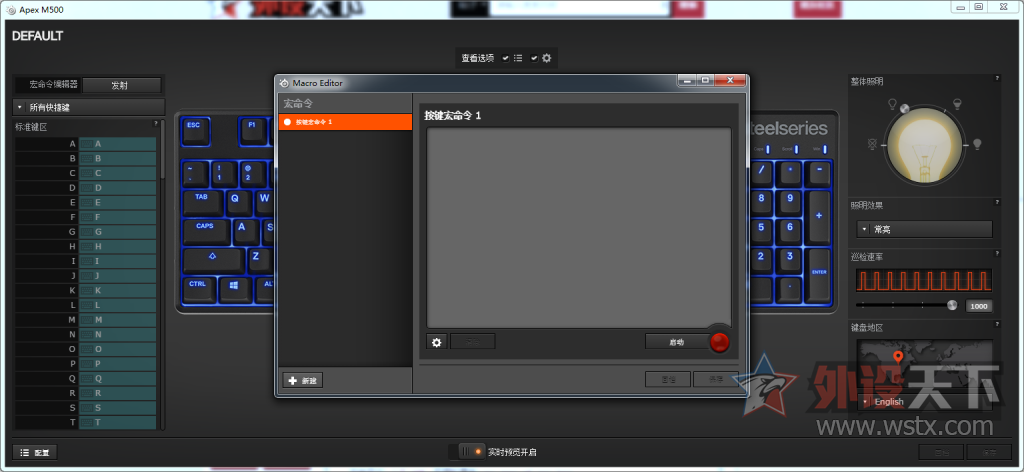
Task: Click the 启动 start button
Action: 677,341
